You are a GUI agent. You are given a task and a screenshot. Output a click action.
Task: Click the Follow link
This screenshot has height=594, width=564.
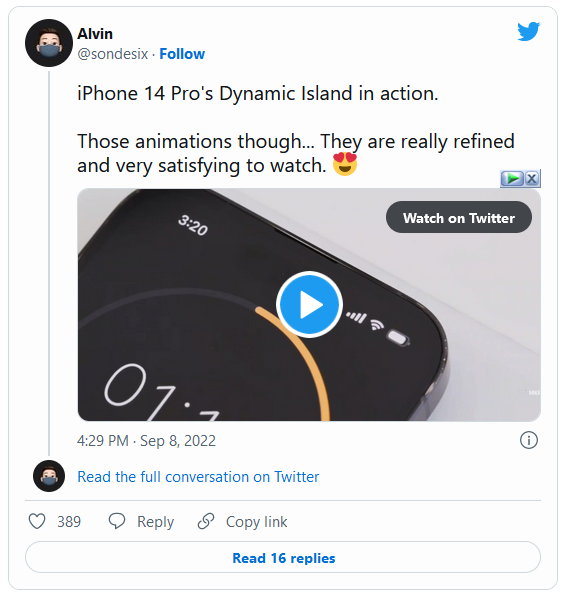[182, 54]
